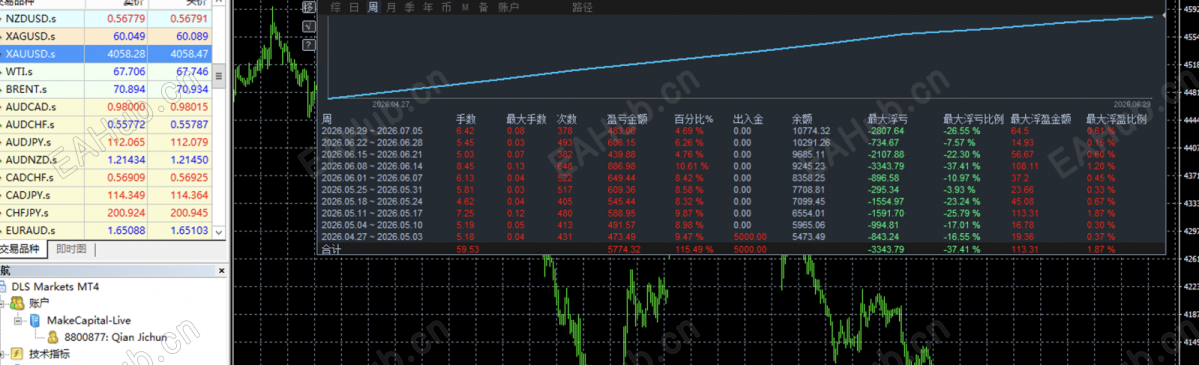Open the ? help button on the stats panel
The height and width of the screenshot is (365, 1199).
tap(309, 45)
